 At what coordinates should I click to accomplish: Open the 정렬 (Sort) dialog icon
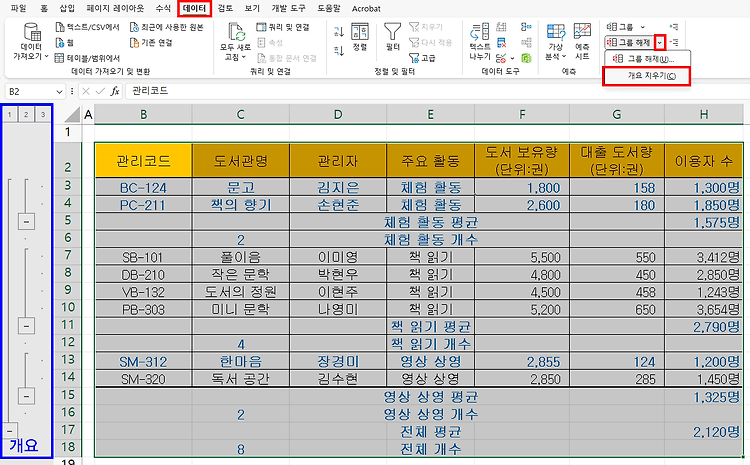[360, 33]
